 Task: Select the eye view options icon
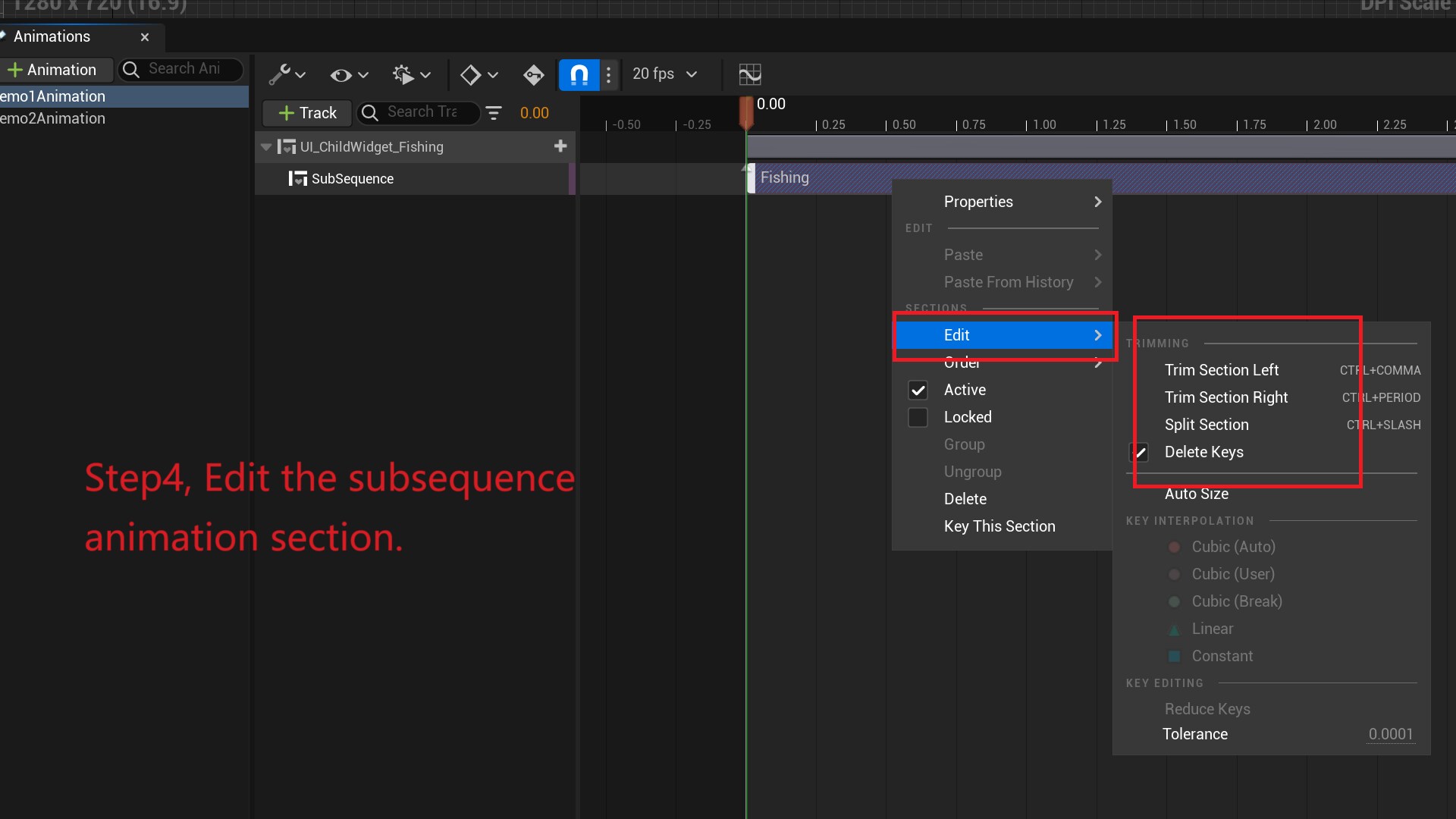(341, 74)
